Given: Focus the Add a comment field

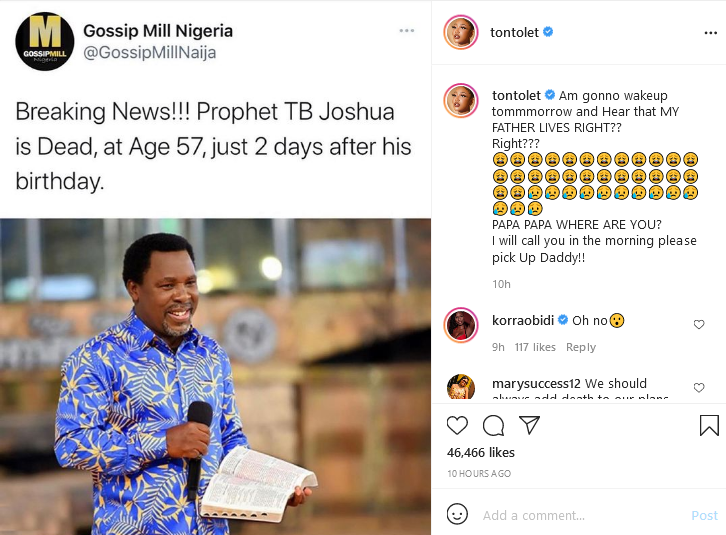Looking at the screenshot, I should click(x=581, y=515).
